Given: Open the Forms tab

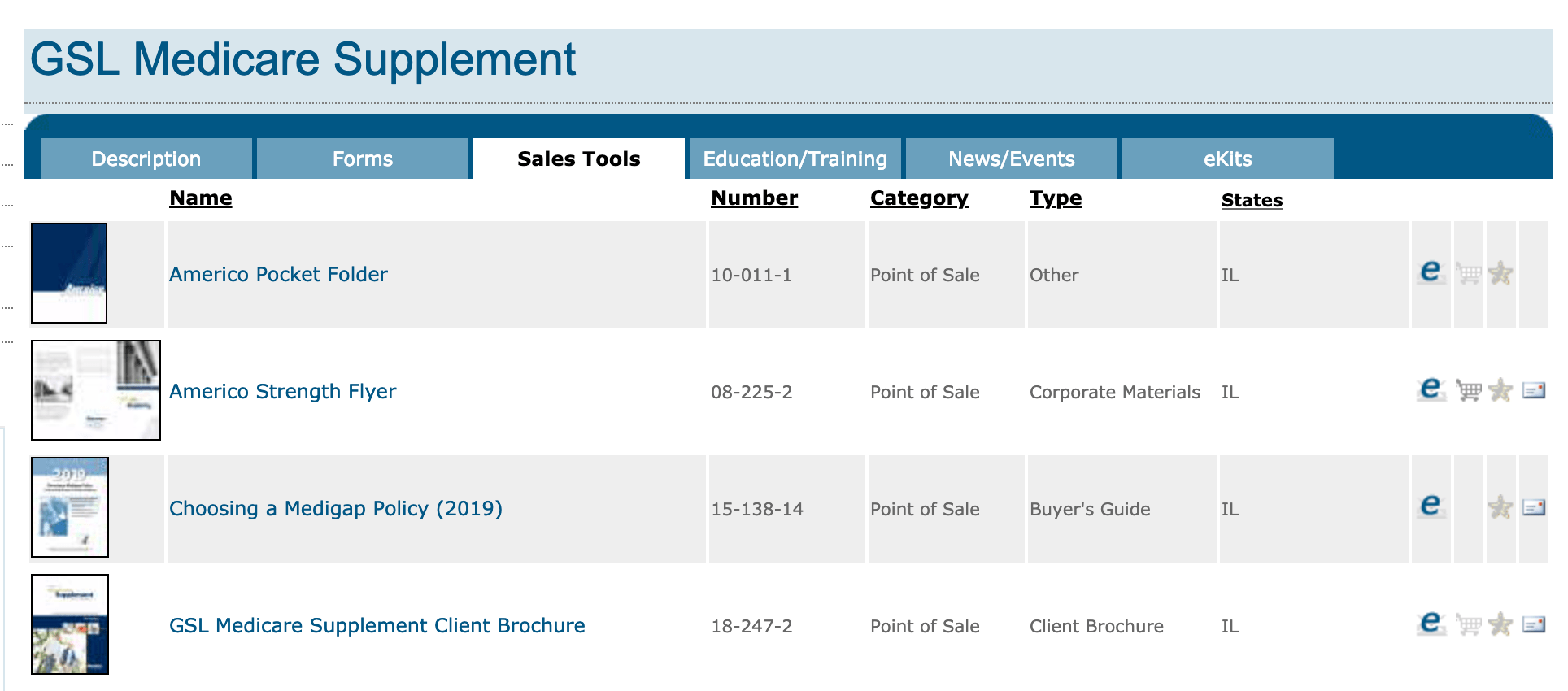Looking at the screenshot, I should [363, 159].
